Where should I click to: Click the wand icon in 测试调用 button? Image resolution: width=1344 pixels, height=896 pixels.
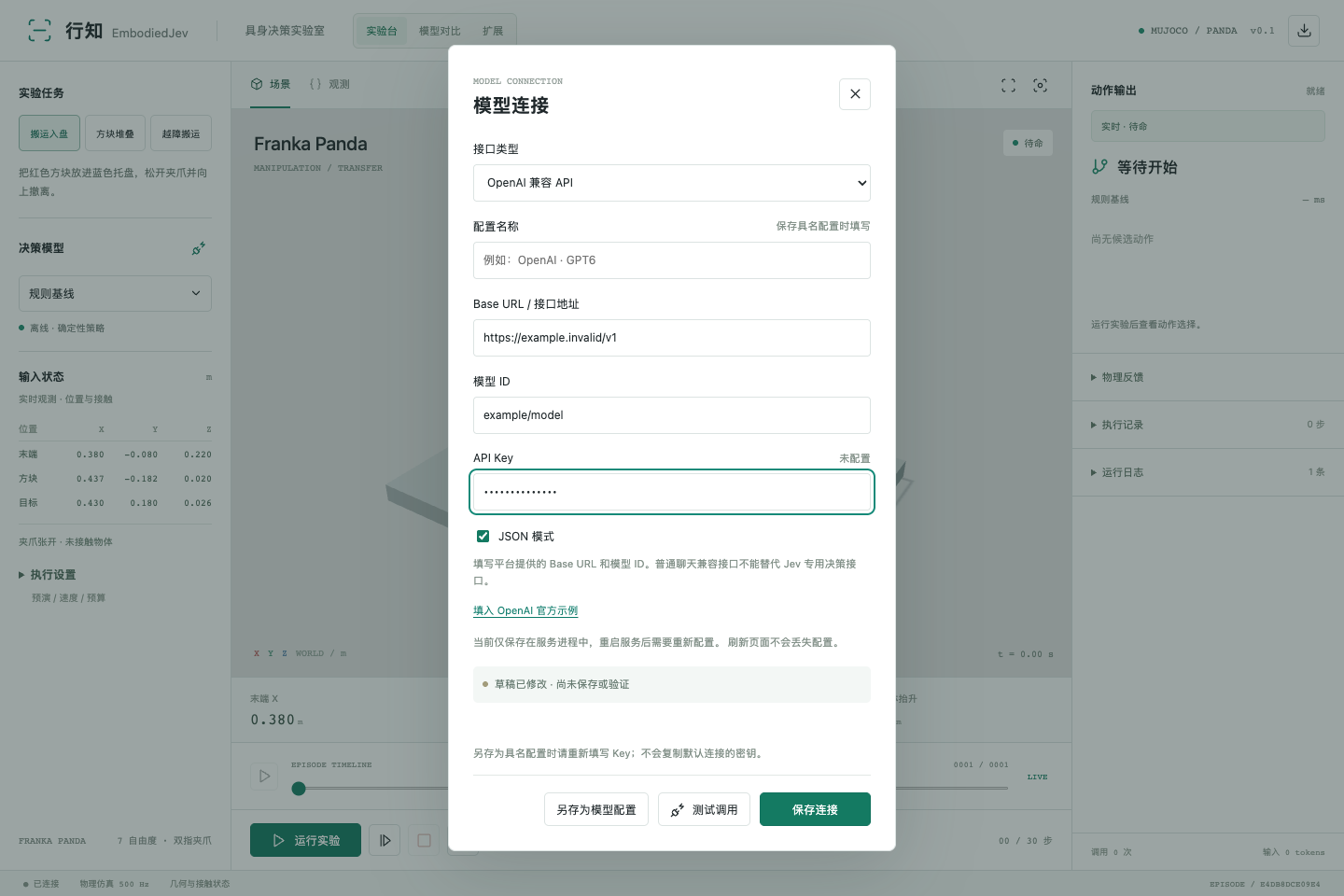pos(678,810)
